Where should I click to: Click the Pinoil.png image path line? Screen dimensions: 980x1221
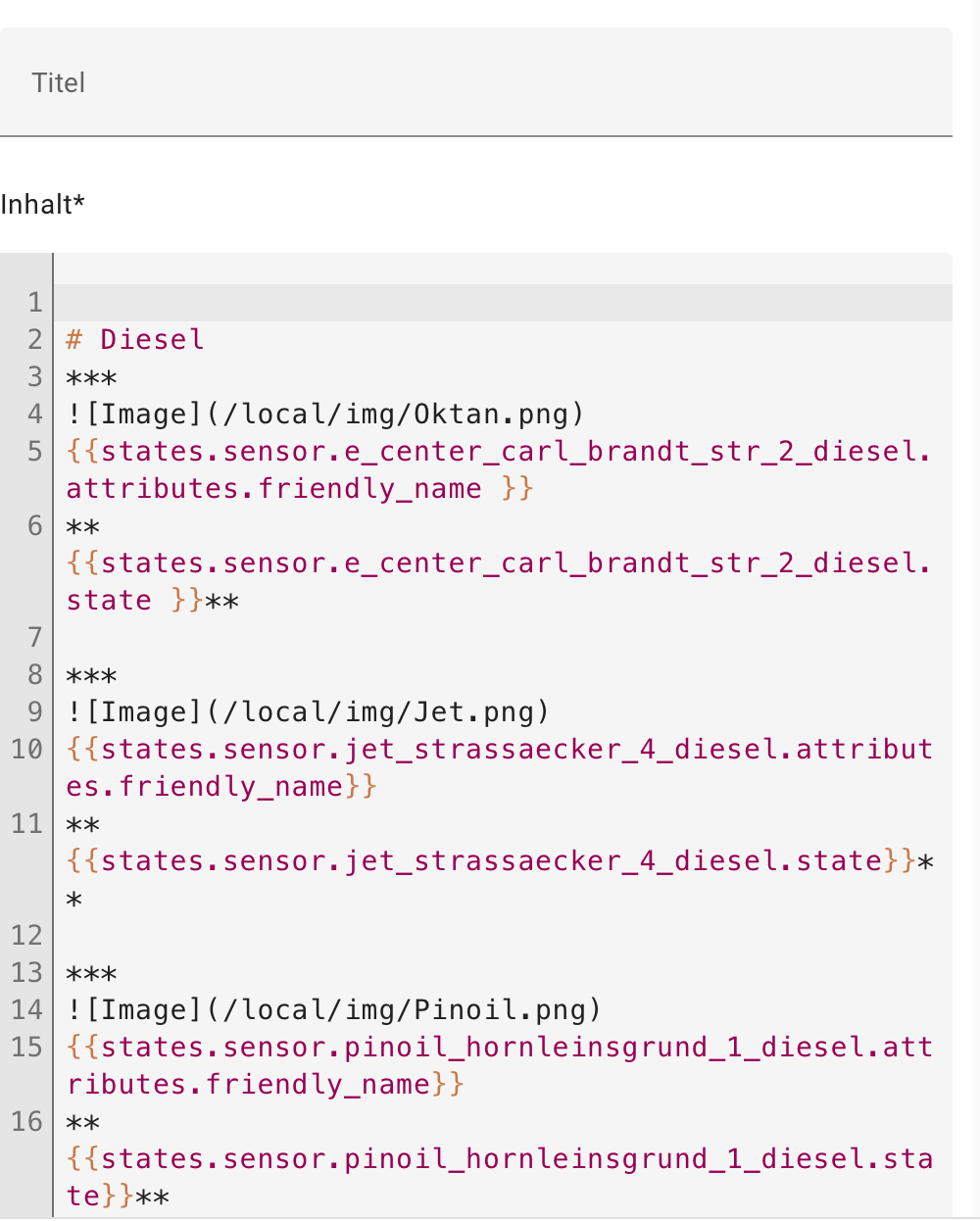[334, 1010]
